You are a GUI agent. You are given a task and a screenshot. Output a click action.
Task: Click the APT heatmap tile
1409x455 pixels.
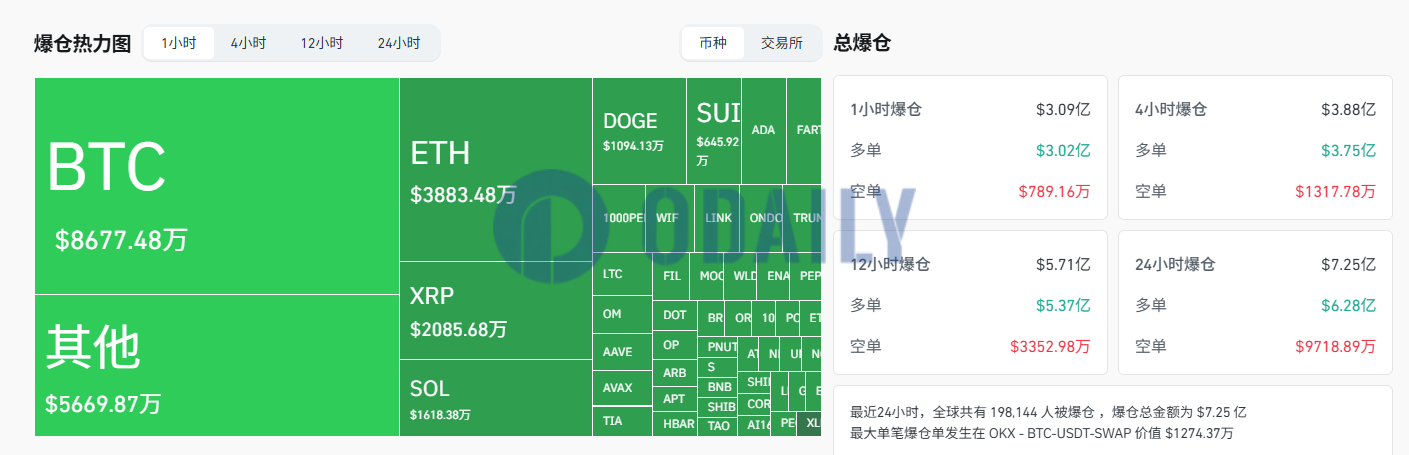point(675,399)
